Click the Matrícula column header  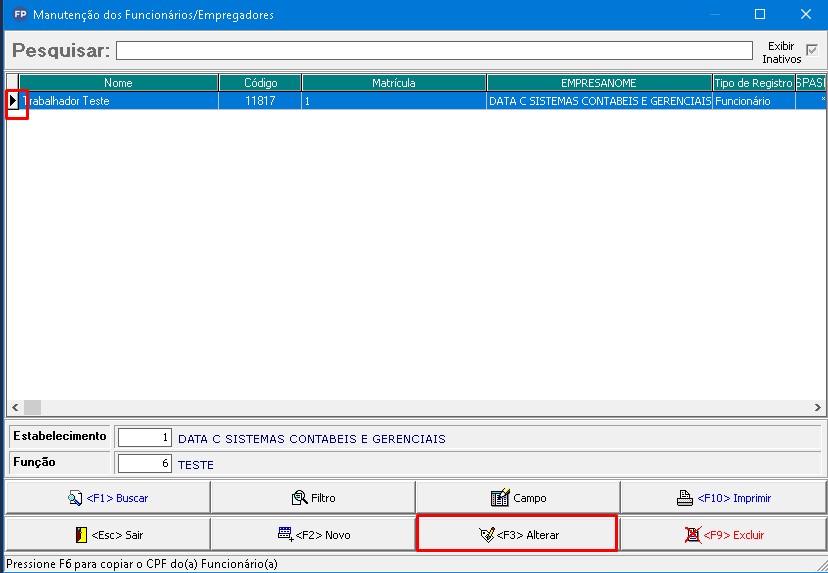tap(393, 83)
